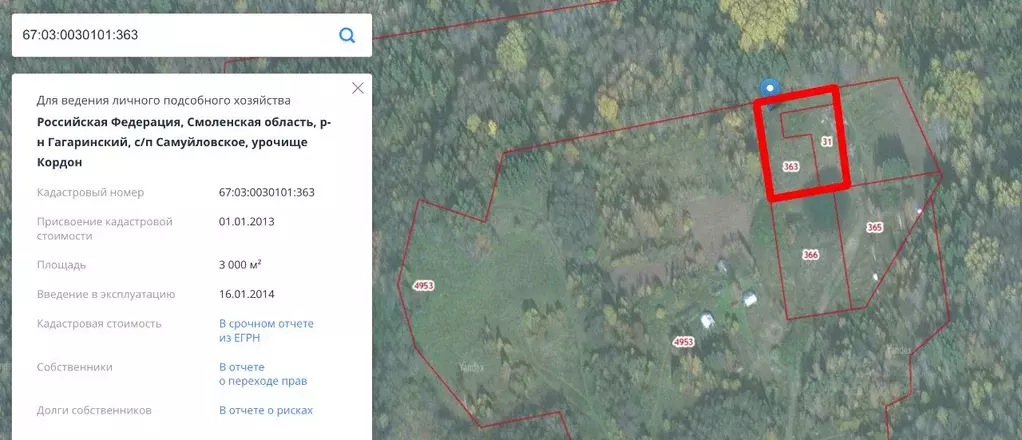Viewport: 1022px width, 440px height.
Task: Click the search magnifier icon
Action: coord(347,35)
